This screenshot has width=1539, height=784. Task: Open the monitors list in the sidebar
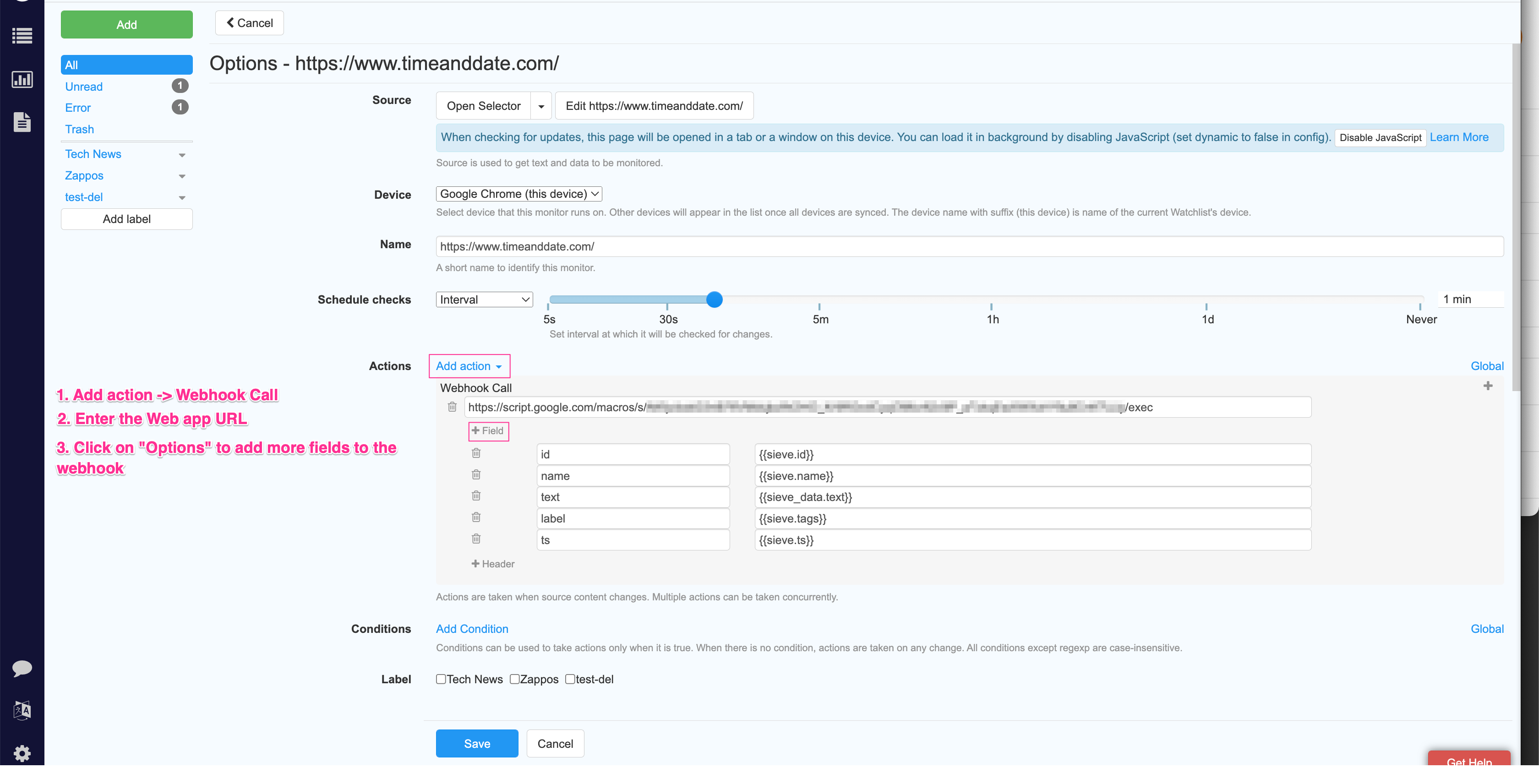tap(22, 36)
